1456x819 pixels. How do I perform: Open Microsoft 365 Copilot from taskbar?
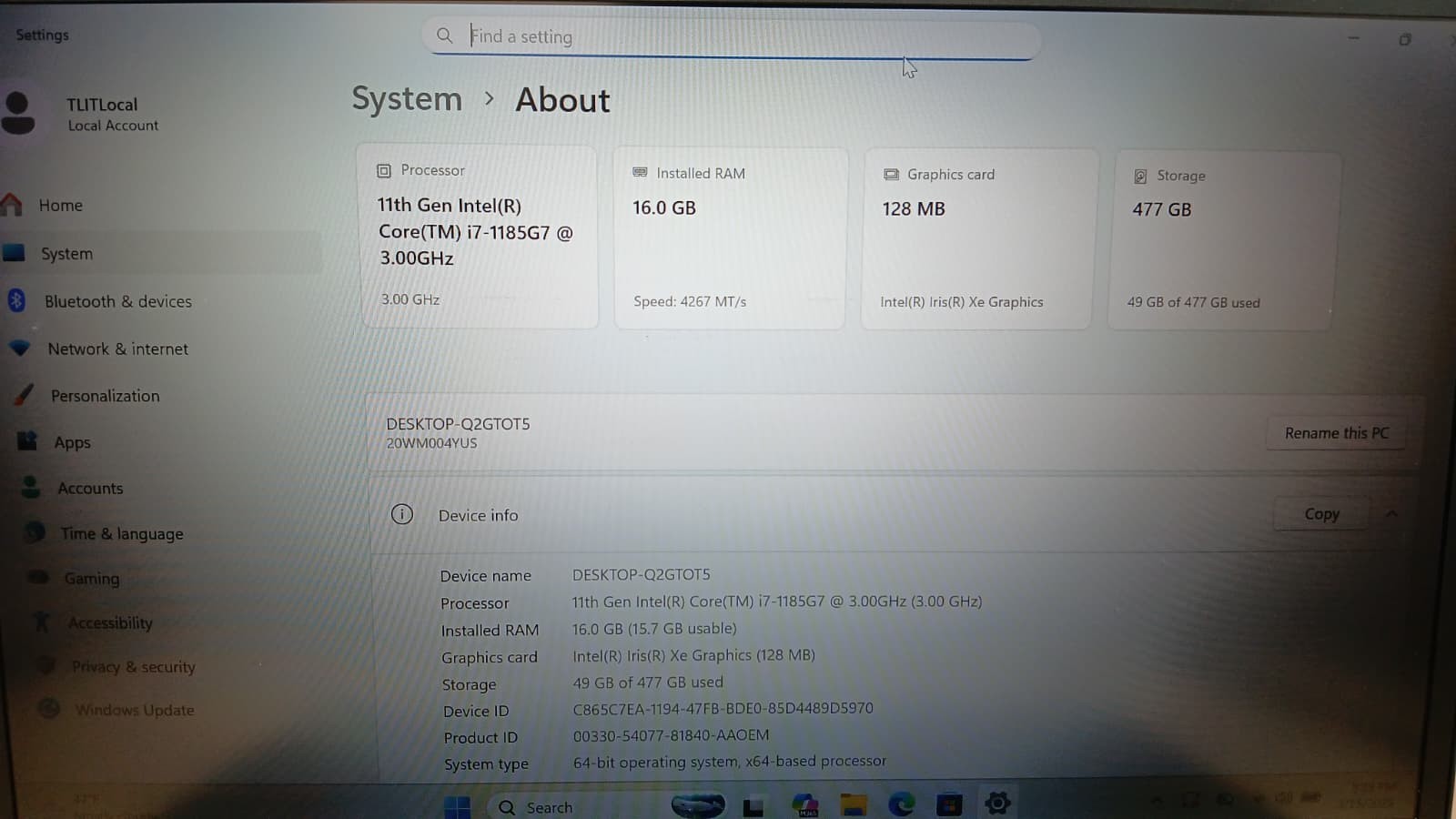804,804
